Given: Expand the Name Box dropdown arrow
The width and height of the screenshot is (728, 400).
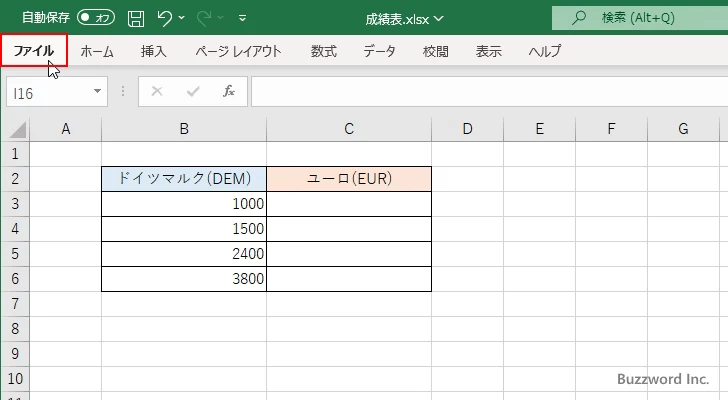Looking at the screenshot, I should pyautogui.click(x=98, y=91).
